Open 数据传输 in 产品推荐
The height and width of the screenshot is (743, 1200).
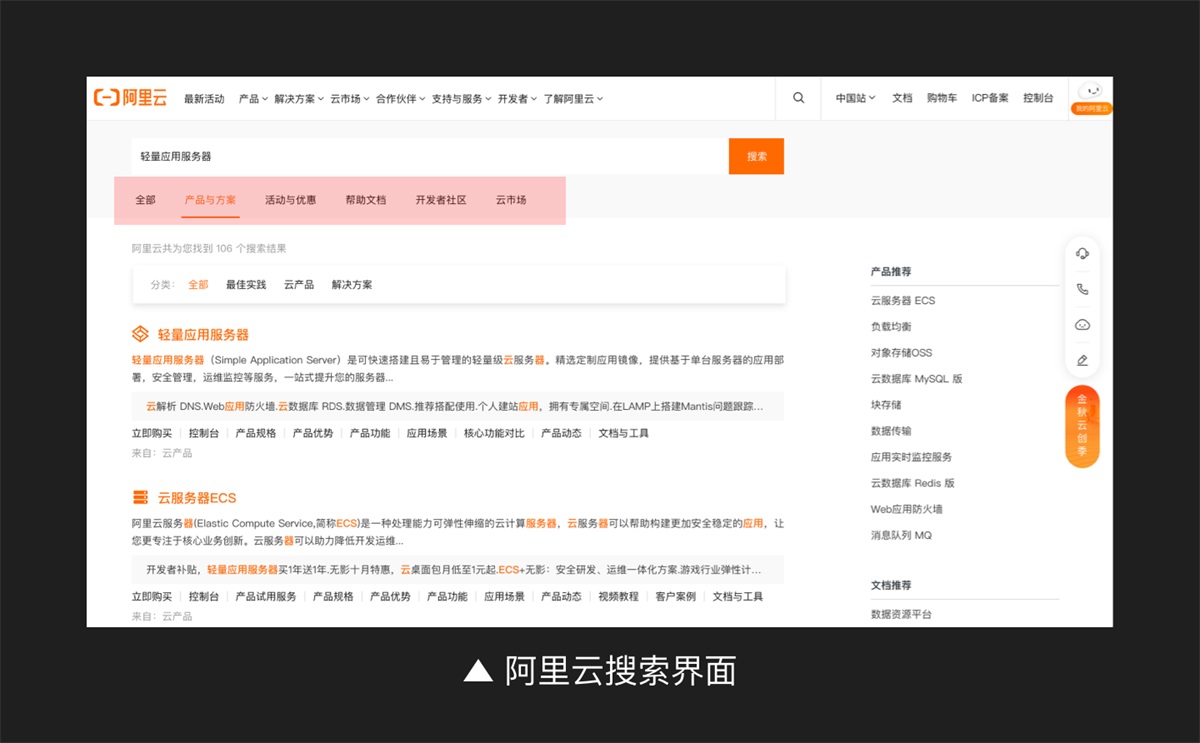click(x=891, y=430)
